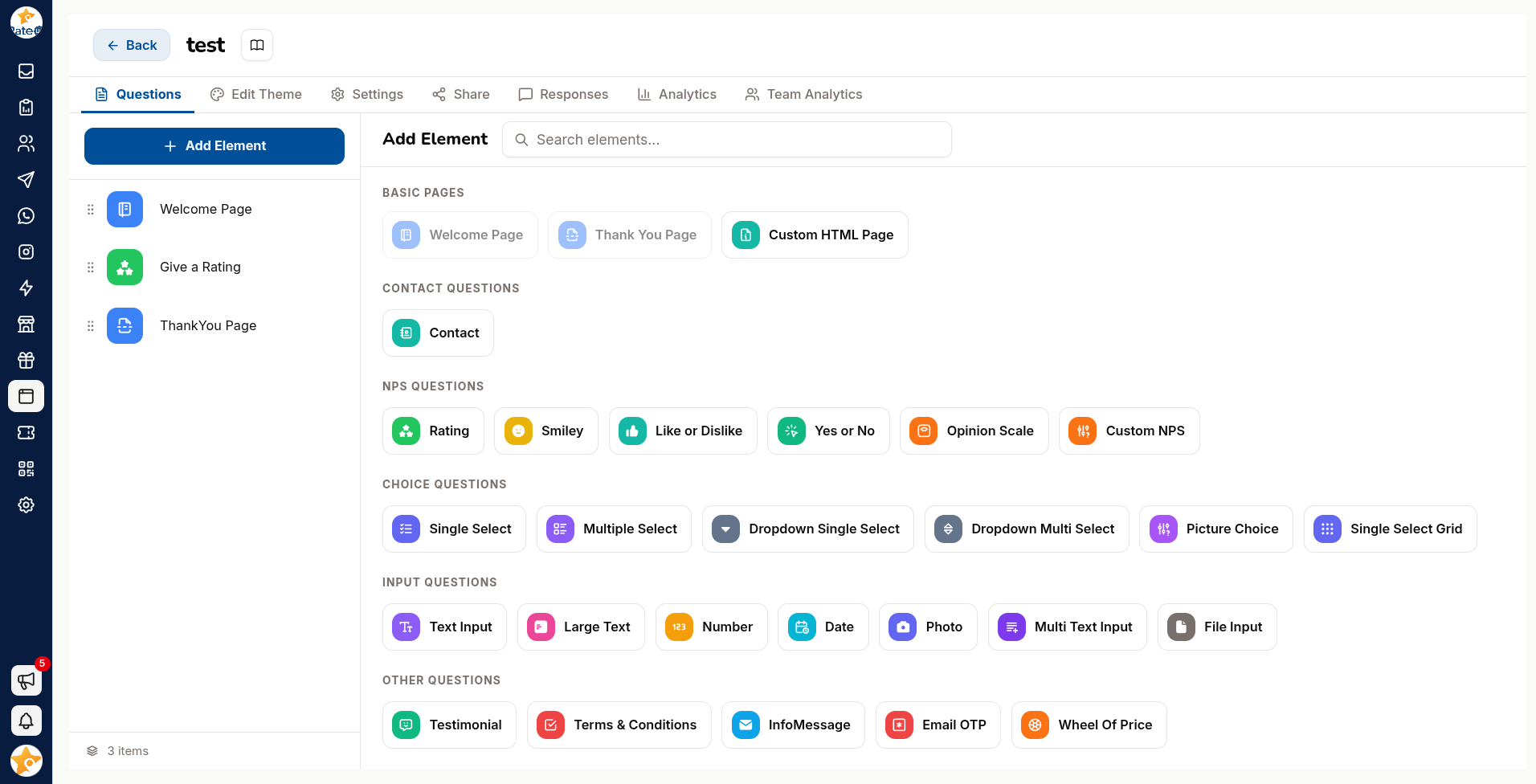Viewport: 1536px width, 784px height.
Task: Click the blue ThankYou Page list icon
Action: 125,326
